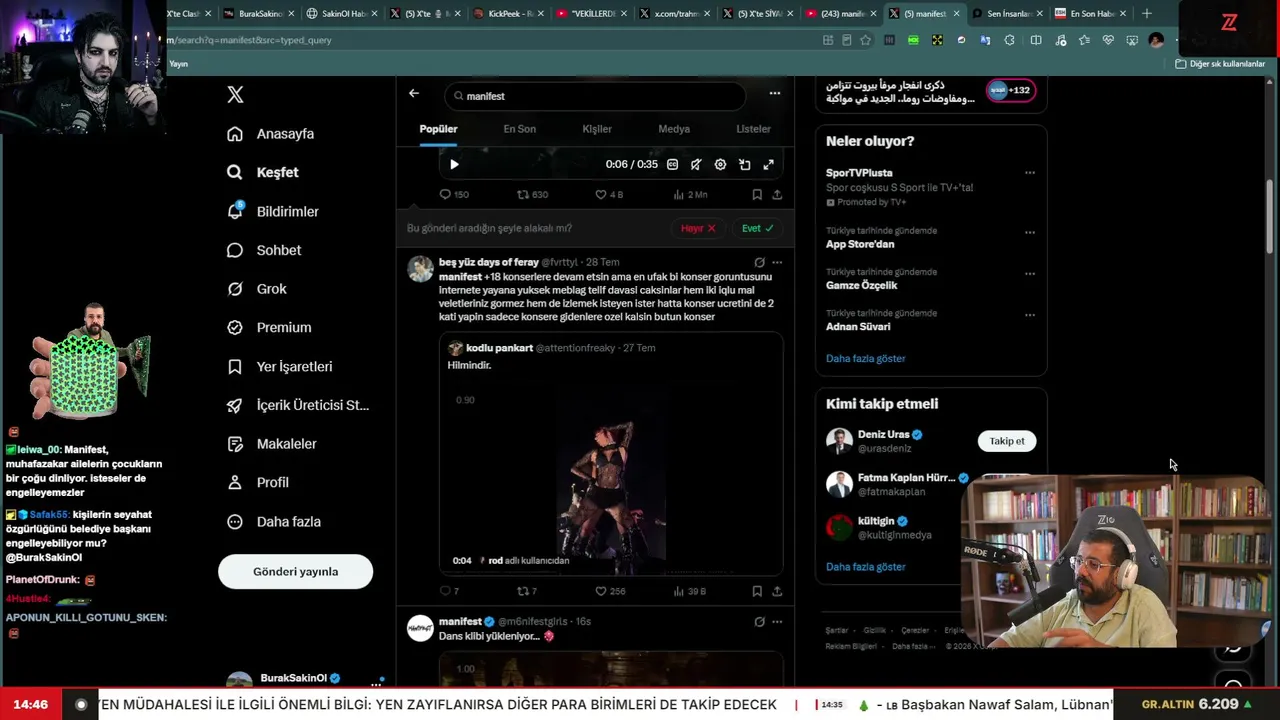Open a new browser tab
Image resolution: width=1280 pixels, height=720 pixels.
click(1146, 14)
